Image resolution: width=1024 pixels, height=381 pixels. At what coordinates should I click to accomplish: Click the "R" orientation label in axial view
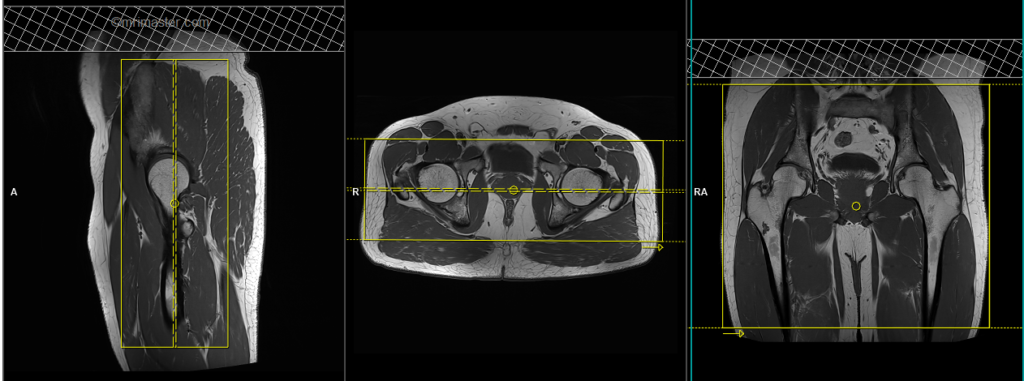point(355,192)
